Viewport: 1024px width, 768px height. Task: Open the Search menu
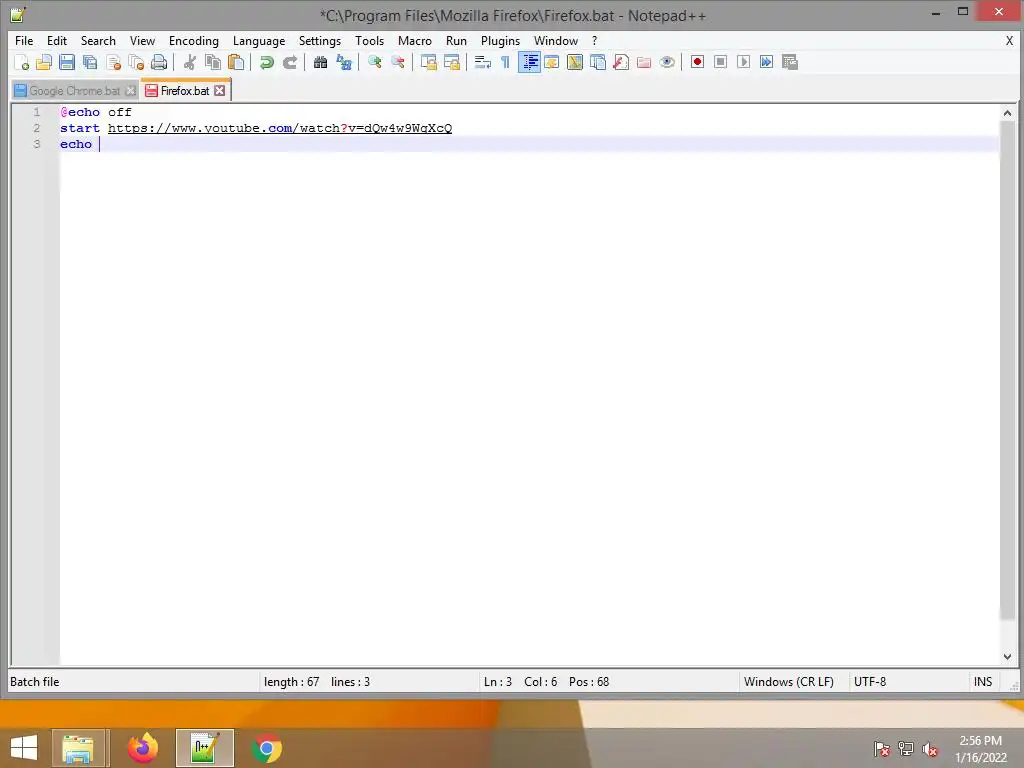tap(98, 40)
